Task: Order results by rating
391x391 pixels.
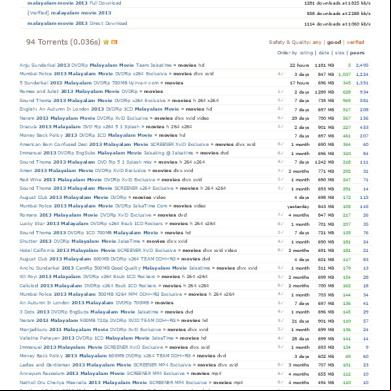Action: 306,53
